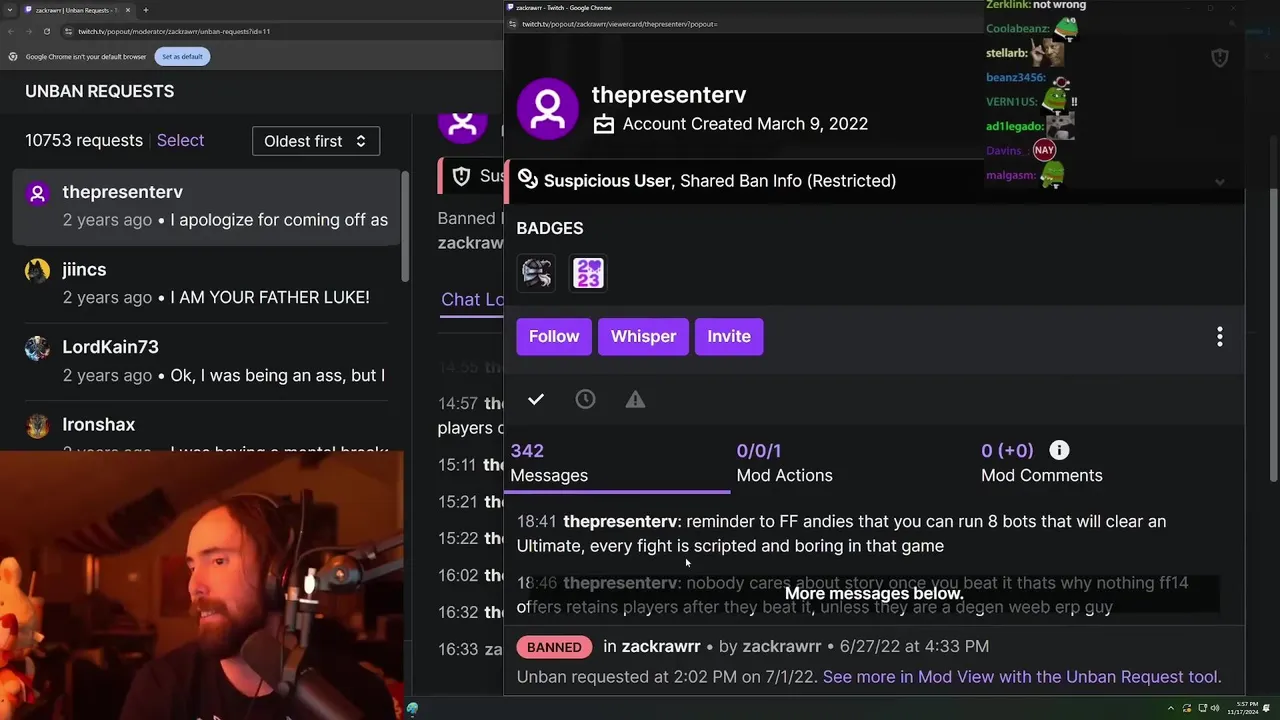Open new tab with plus button

coord(145,10)
